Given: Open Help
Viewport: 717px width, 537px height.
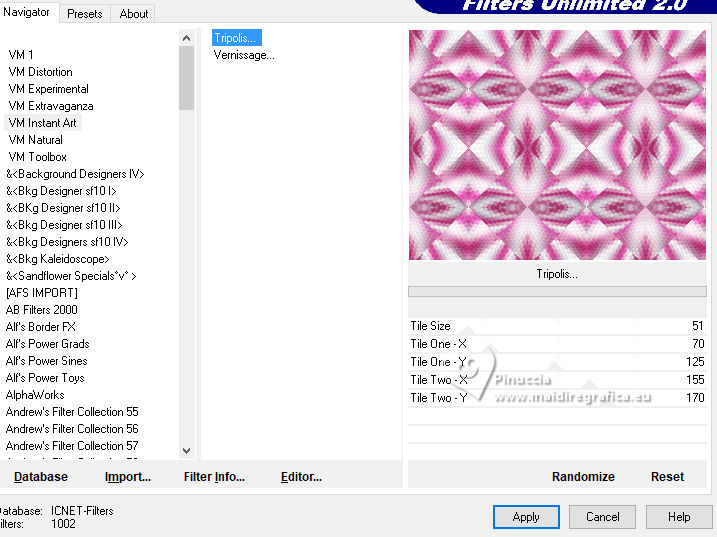Looking at the screenshot, I should pyautogui.click(x=679, y=517).
